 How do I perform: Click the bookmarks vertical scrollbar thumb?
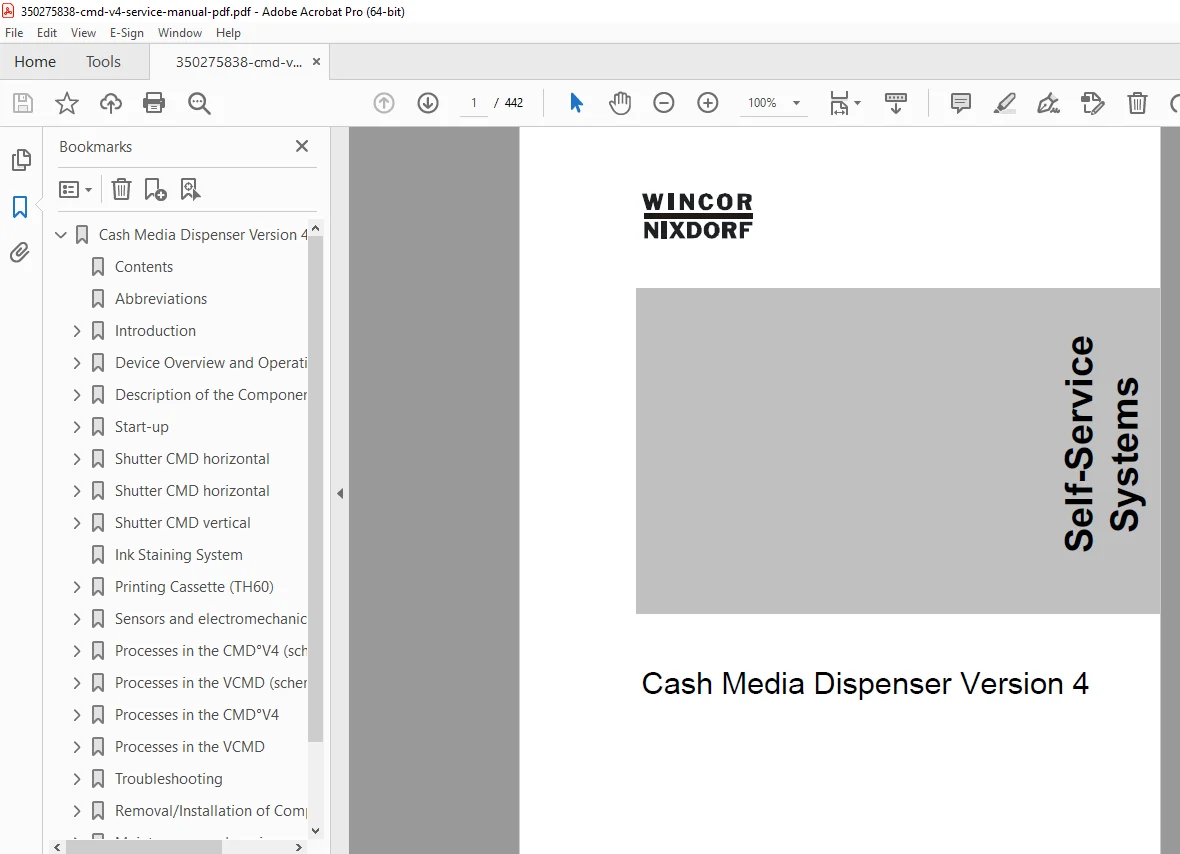tap(315, 489)
